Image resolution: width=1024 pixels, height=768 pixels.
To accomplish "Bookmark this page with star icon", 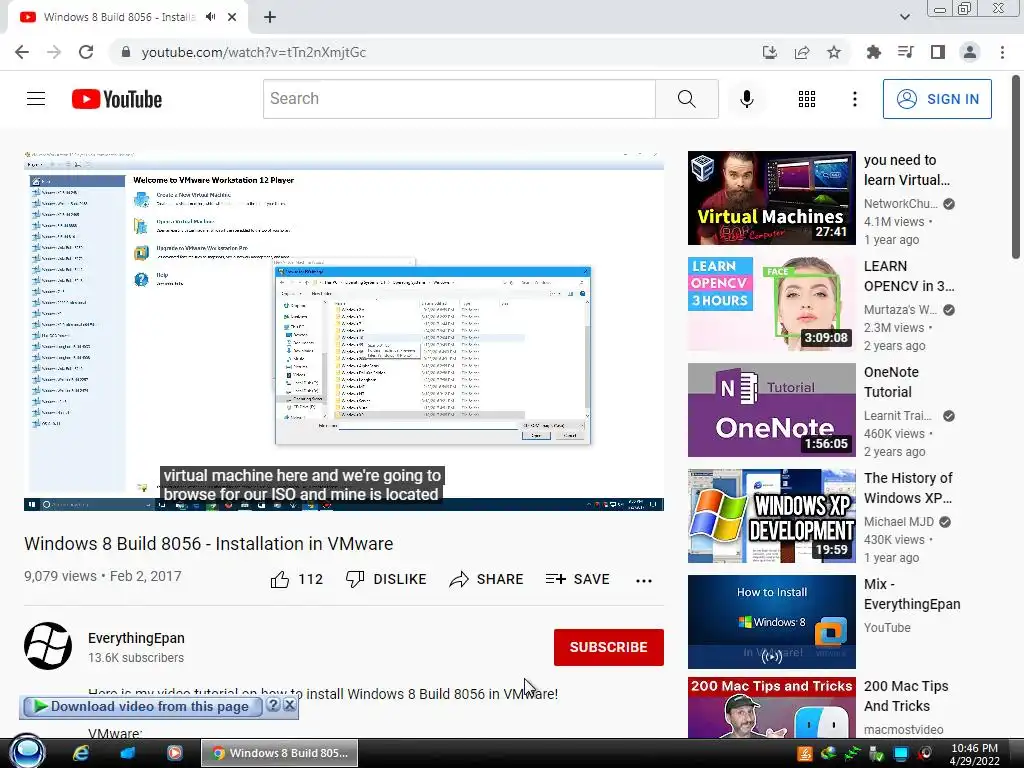I will point(834,52).
